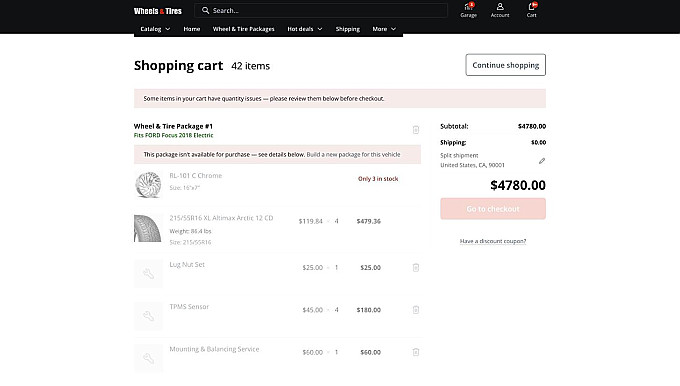Image resolution: width=680 pixels, height=386 pixels.
Task: Click the Go to checkout button
Action: click(x=493, y=209)
